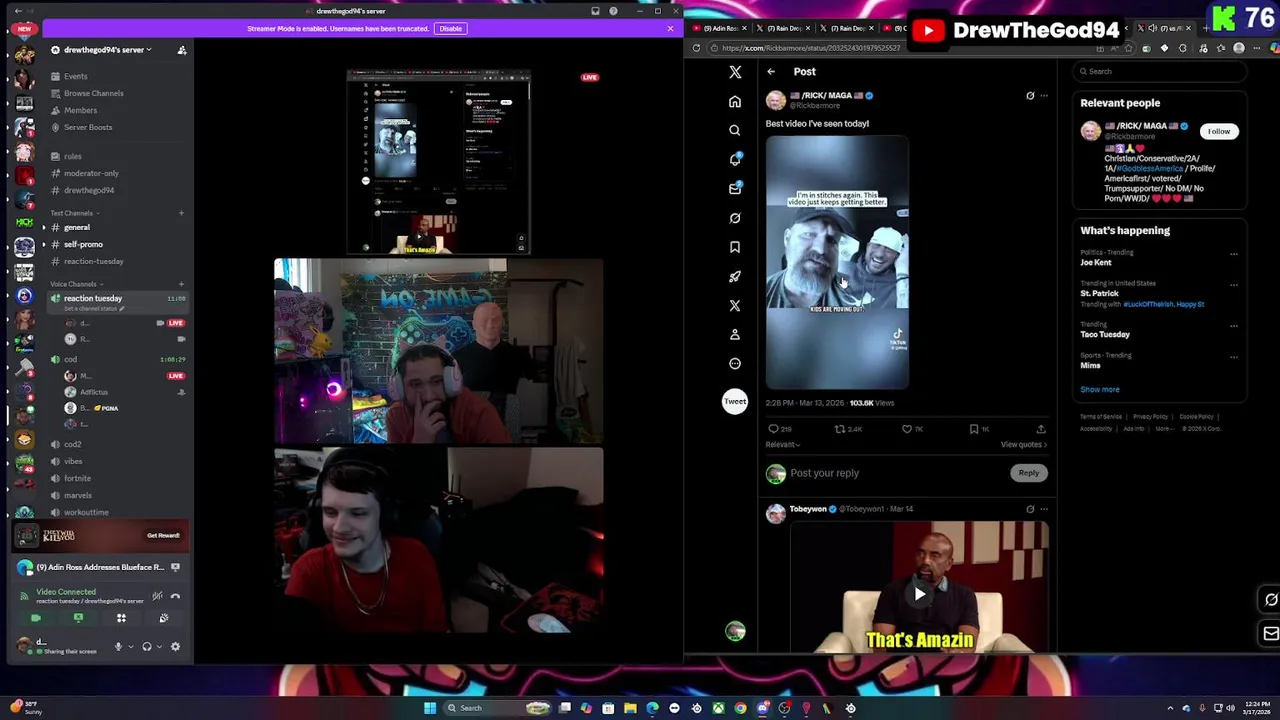
Task: Play Tobeywon reply video
Action: 920,594
